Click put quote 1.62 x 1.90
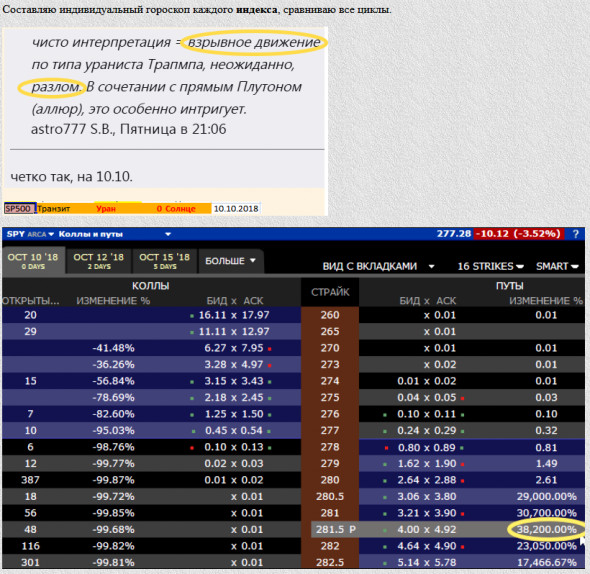This screenshot has width=590, height=574. tap(426, 464)
